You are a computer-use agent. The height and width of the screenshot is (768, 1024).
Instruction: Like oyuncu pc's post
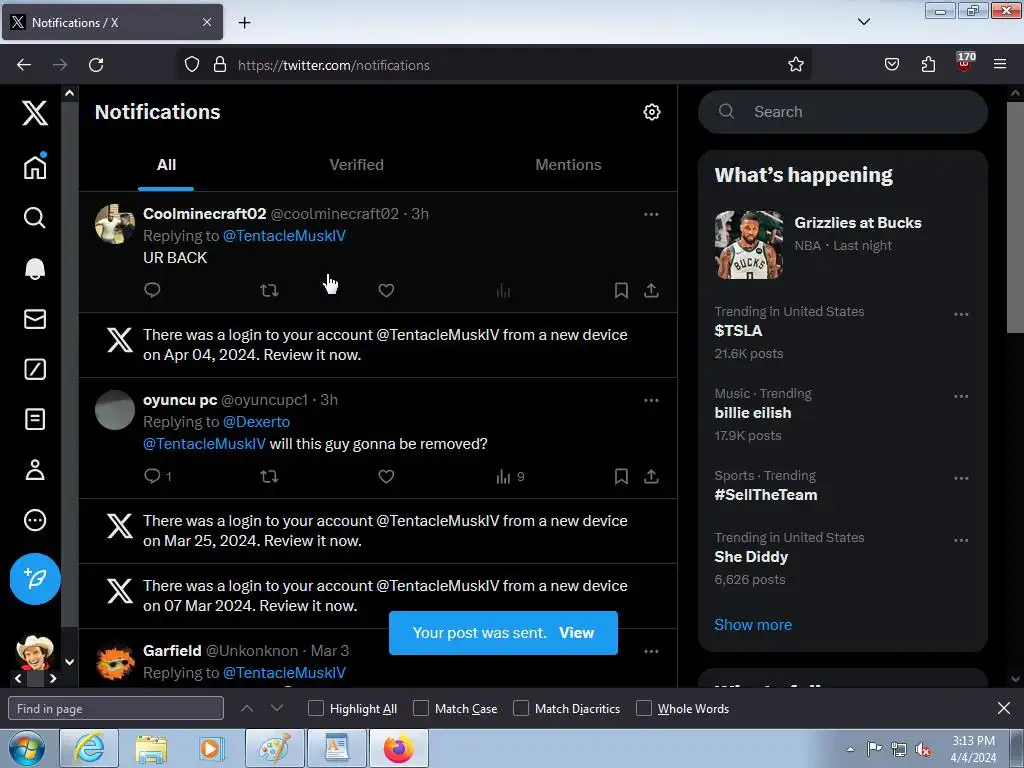[x=386, y=476]
